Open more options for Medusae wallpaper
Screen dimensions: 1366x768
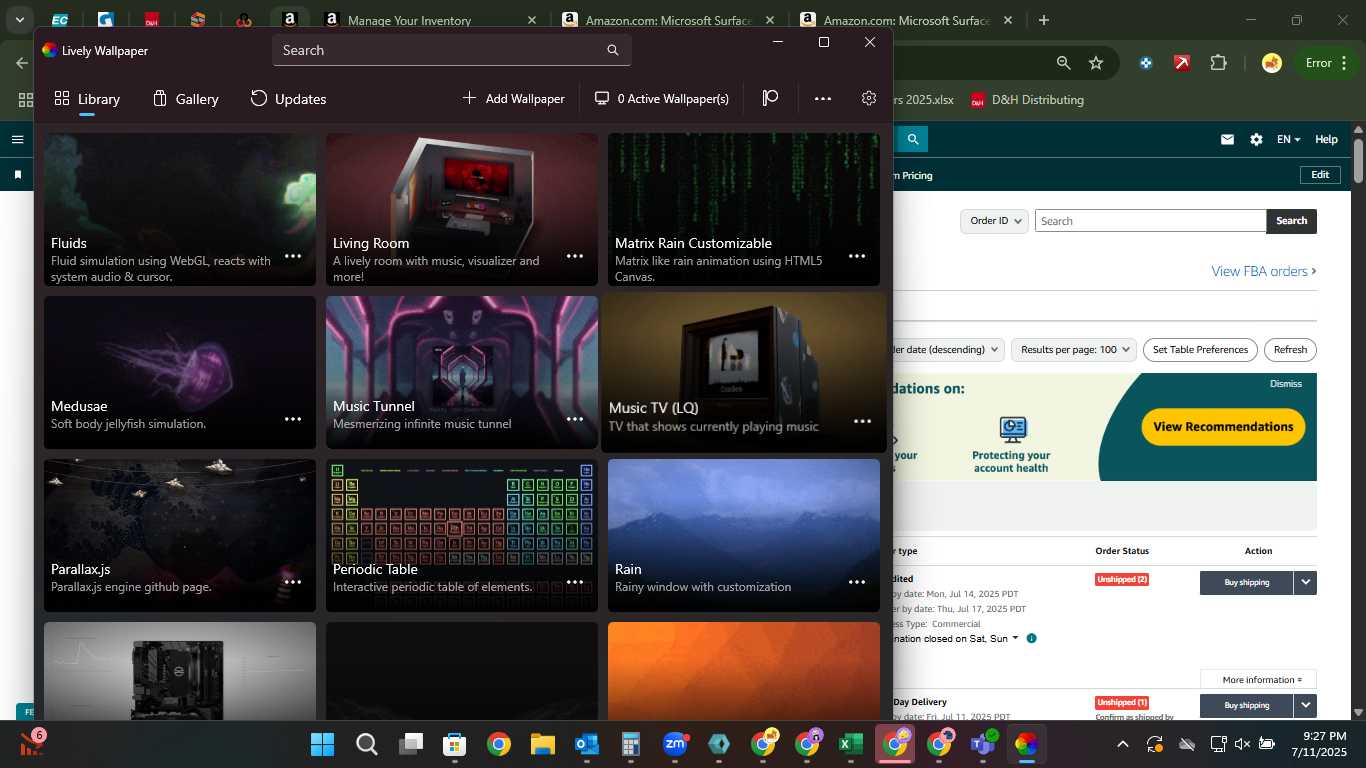point(293,419)
